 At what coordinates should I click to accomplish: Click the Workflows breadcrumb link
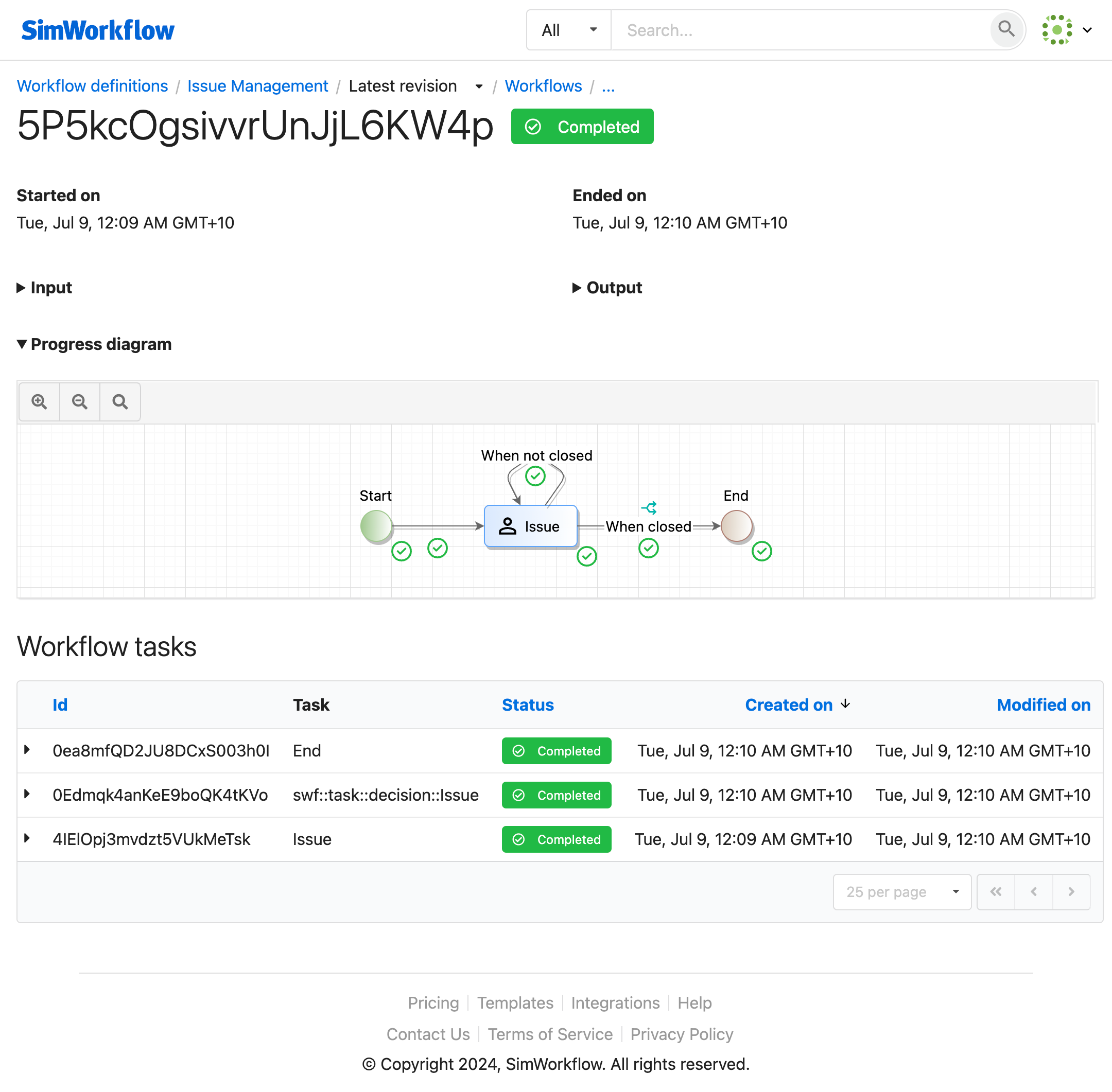coord(544,85)
